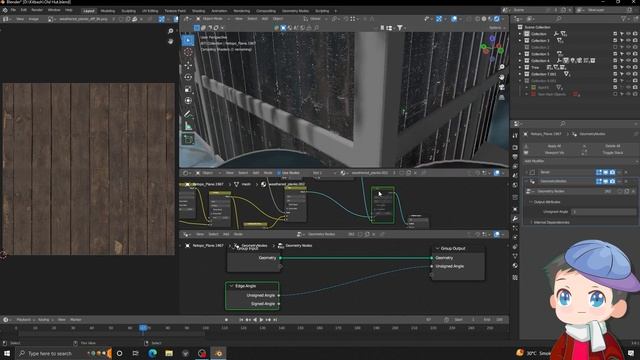Click Toggle Stack button in modifiers

coord(612,153)
